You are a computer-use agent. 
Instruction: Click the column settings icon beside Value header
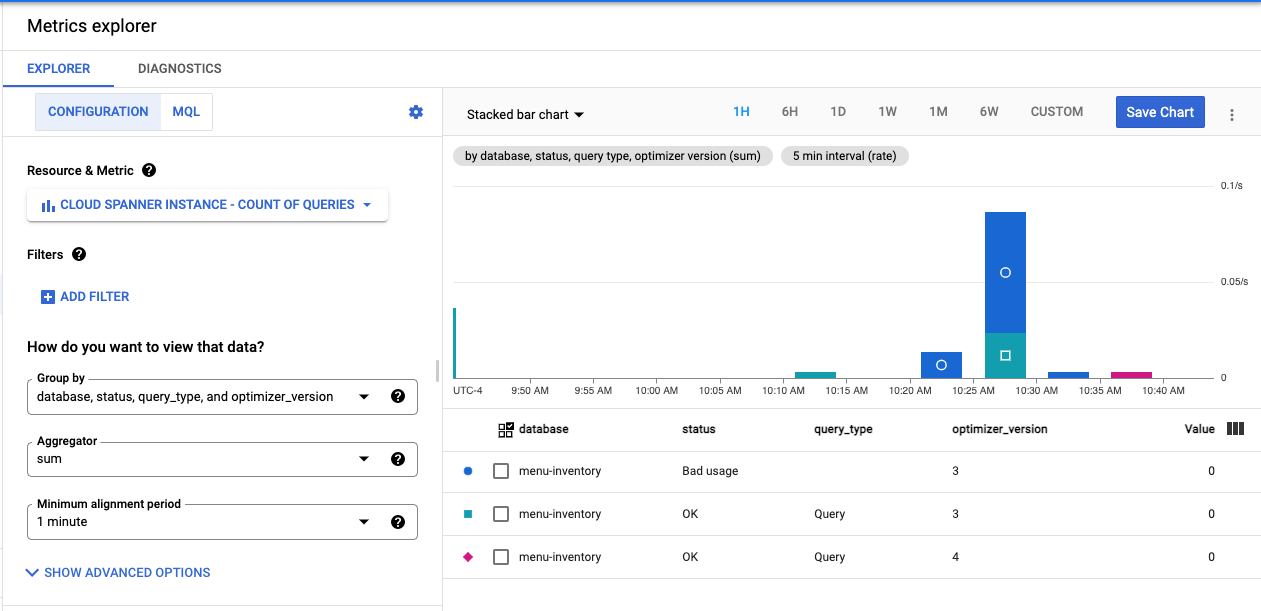(x=1236, y=428)
